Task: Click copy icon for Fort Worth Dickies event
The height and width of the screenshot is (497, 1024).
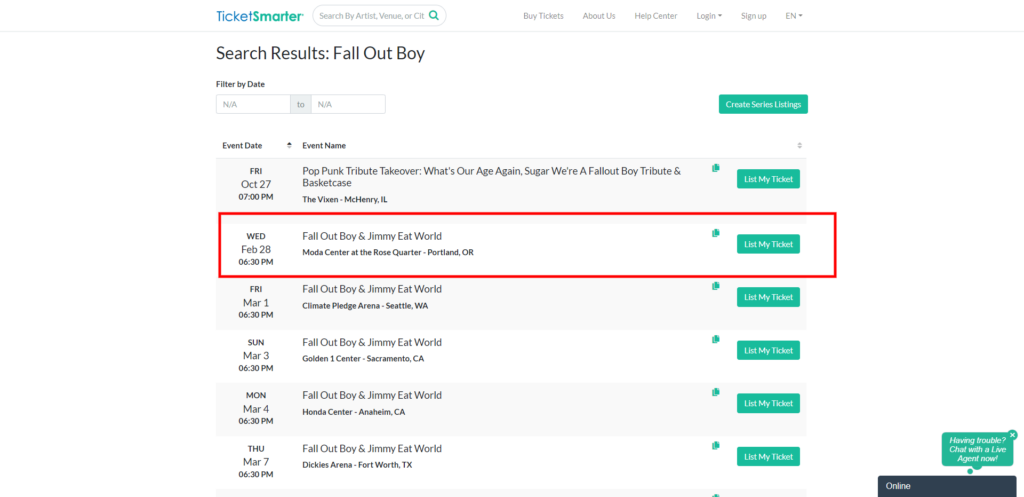Action: coord(715,445)
